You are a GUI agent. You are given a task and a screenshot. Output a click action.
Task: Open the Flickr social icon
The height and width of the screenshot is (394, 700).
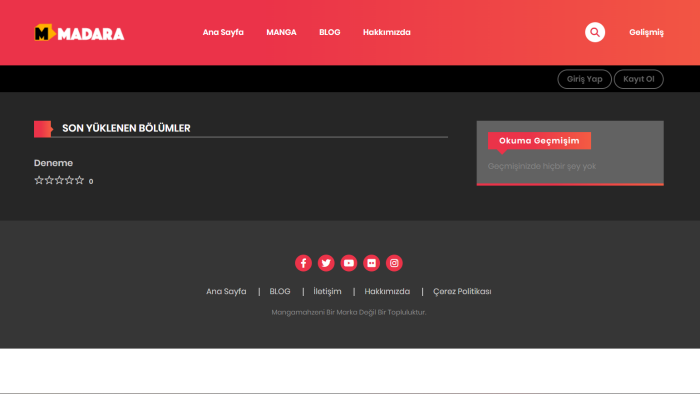click(x=371, y=263)
